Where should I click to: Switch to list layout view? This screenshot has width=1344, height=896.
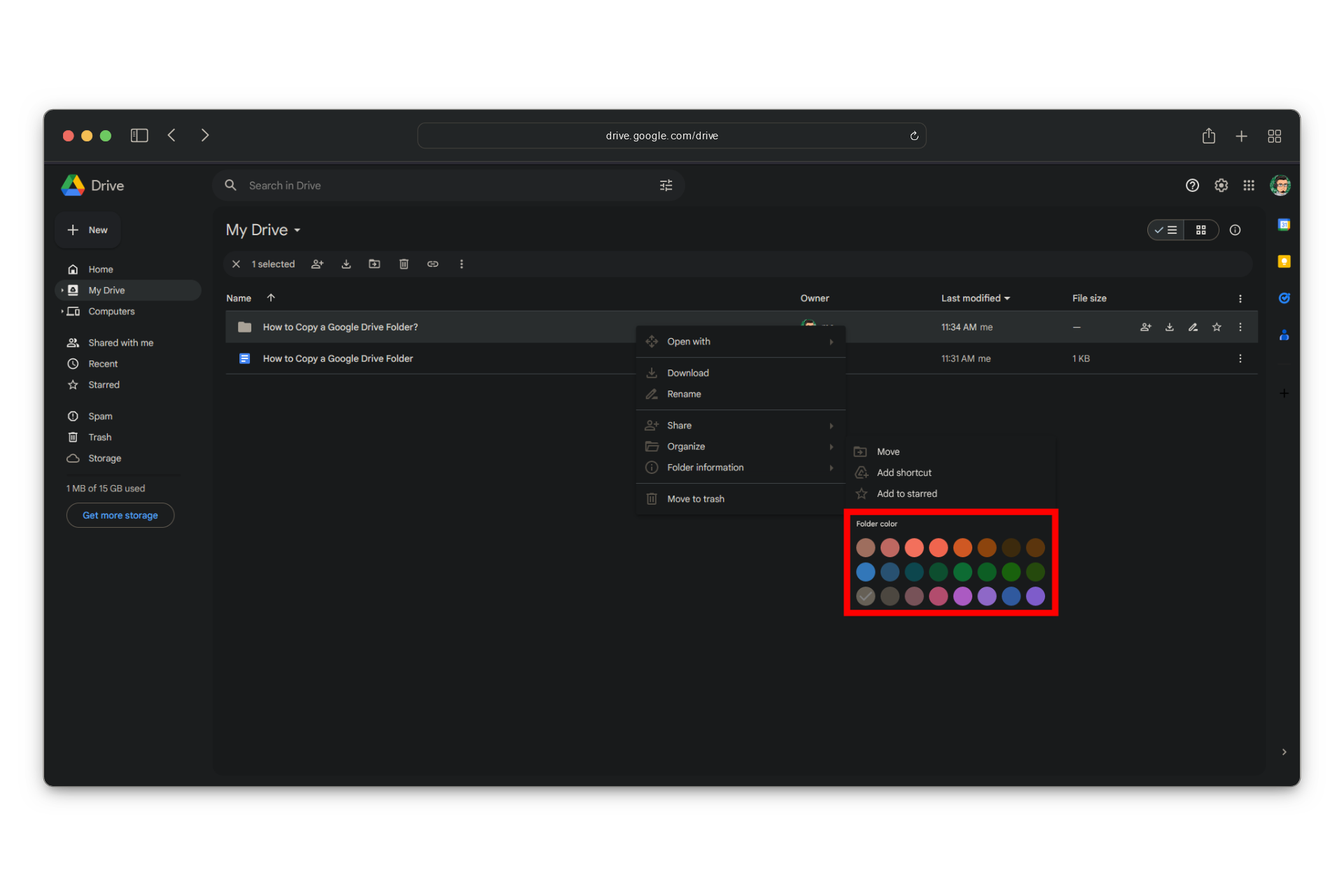1166,230
